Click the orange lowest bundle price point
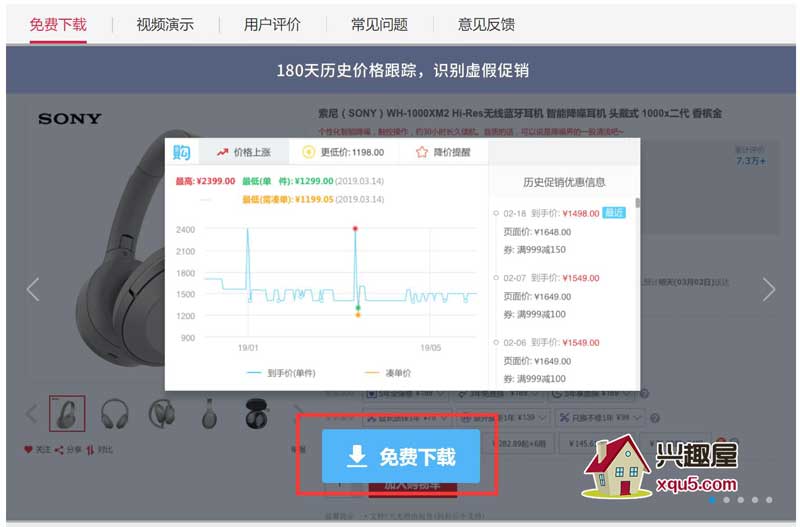 pyautogui.click(x=358, y=315)
